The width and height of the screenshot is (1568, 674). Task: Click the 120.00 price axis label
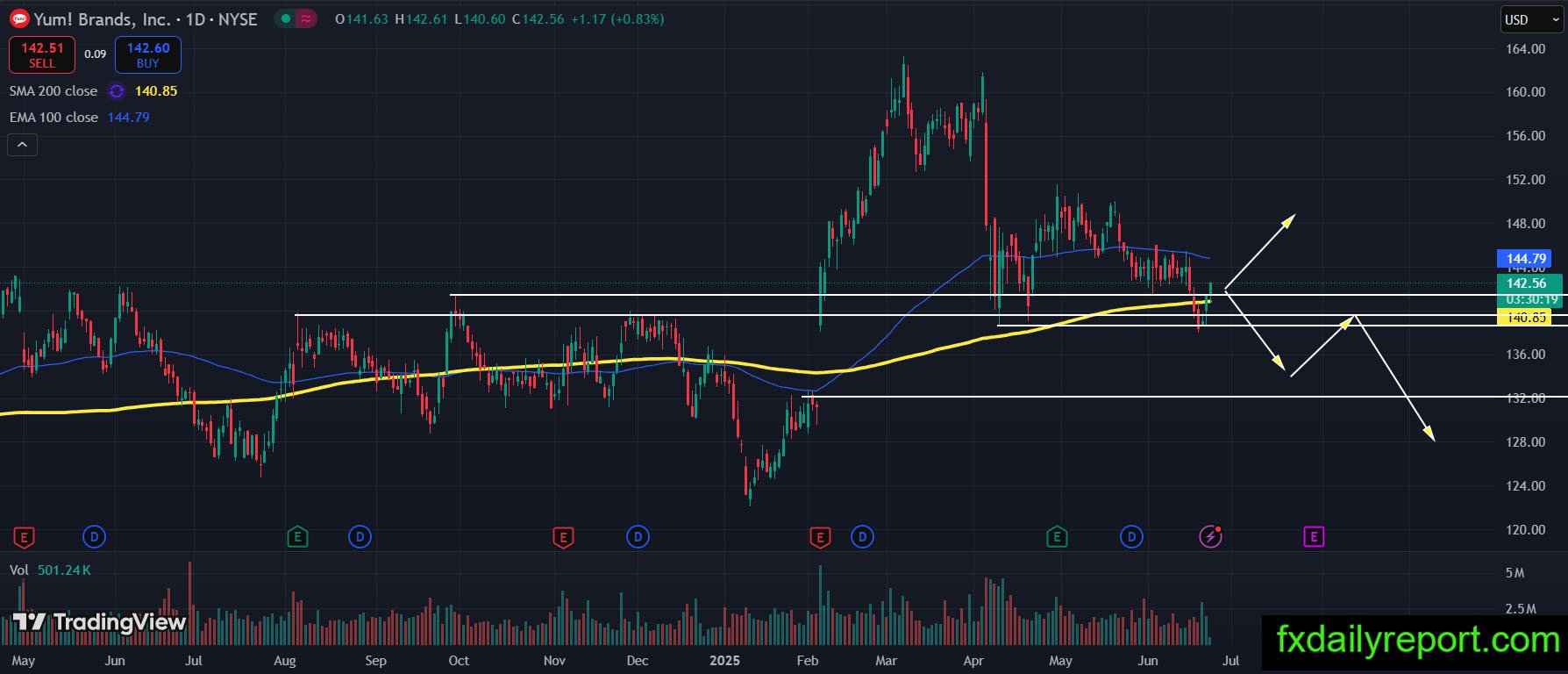(x=1526, y=530)
